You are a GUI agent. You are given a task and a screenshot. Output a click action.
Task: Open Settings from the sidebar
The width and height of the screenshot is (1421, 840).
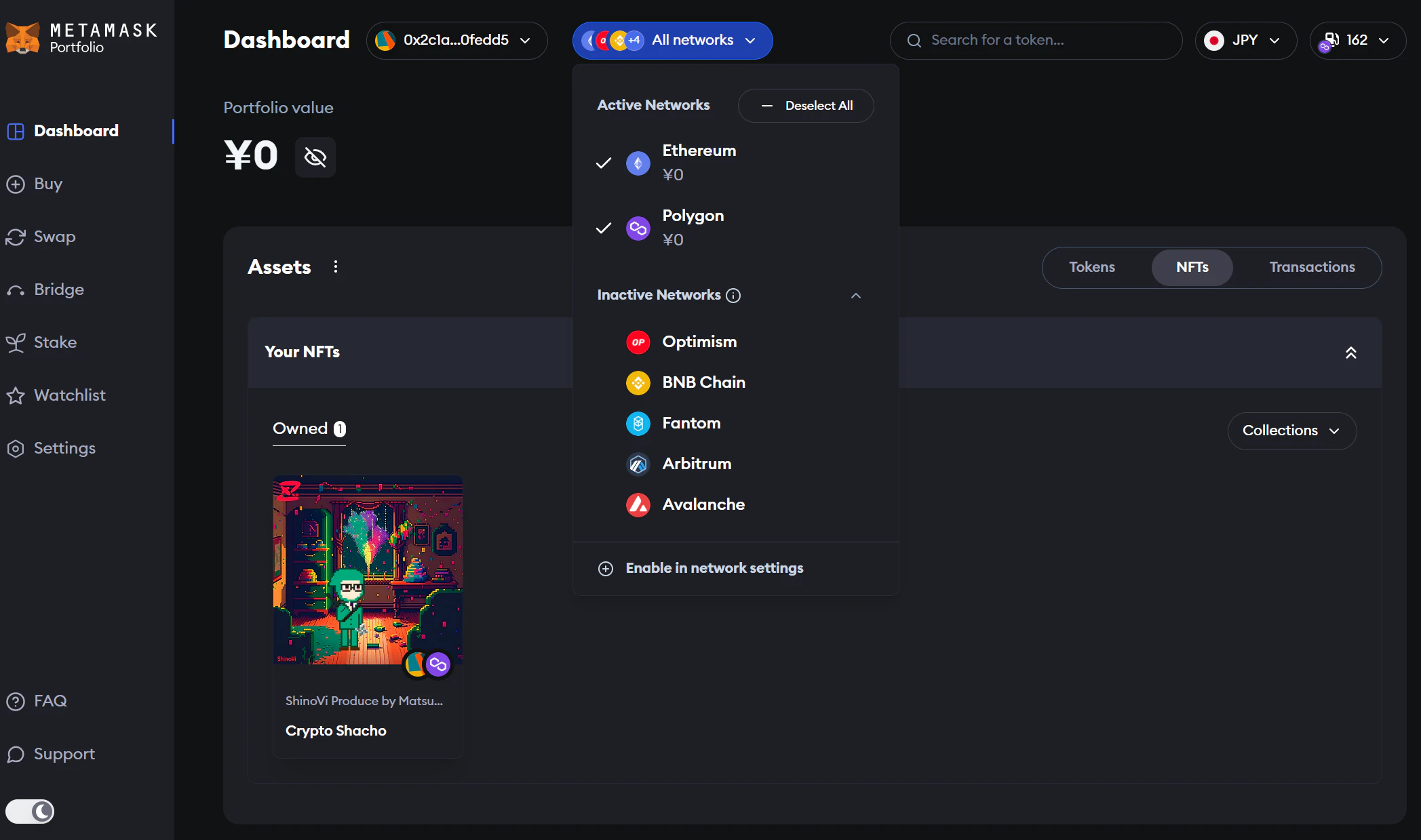[x=65, y=448]
